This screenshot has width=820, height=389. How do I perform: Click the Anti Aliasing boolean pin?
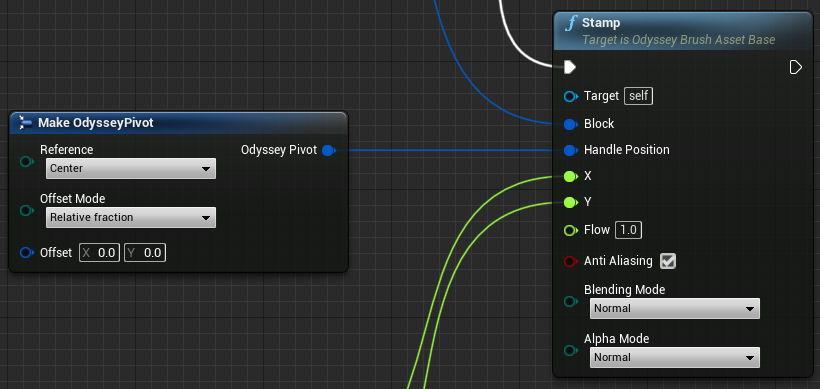tap(571, 261)
